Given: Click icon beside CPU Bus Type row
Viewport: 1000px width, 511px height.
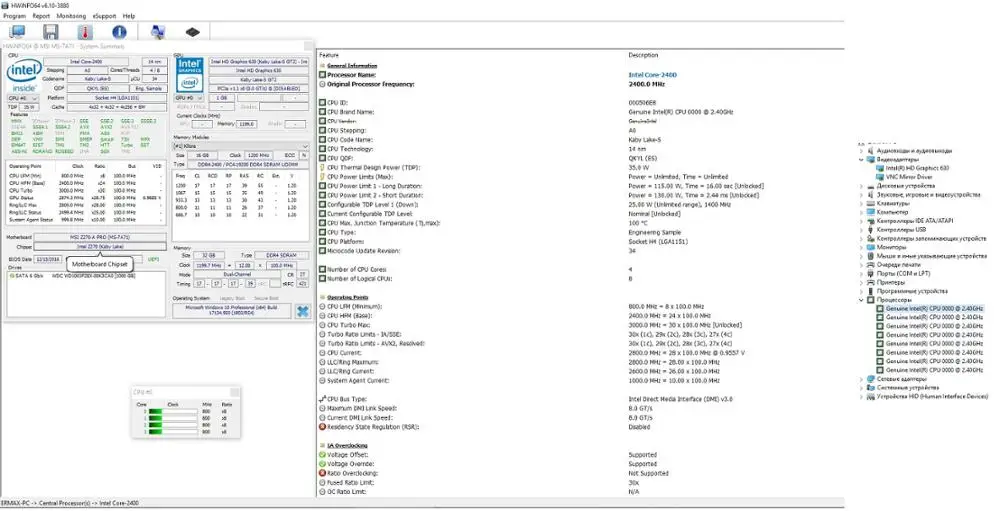Looking at the screenshot, I should 323,399.
